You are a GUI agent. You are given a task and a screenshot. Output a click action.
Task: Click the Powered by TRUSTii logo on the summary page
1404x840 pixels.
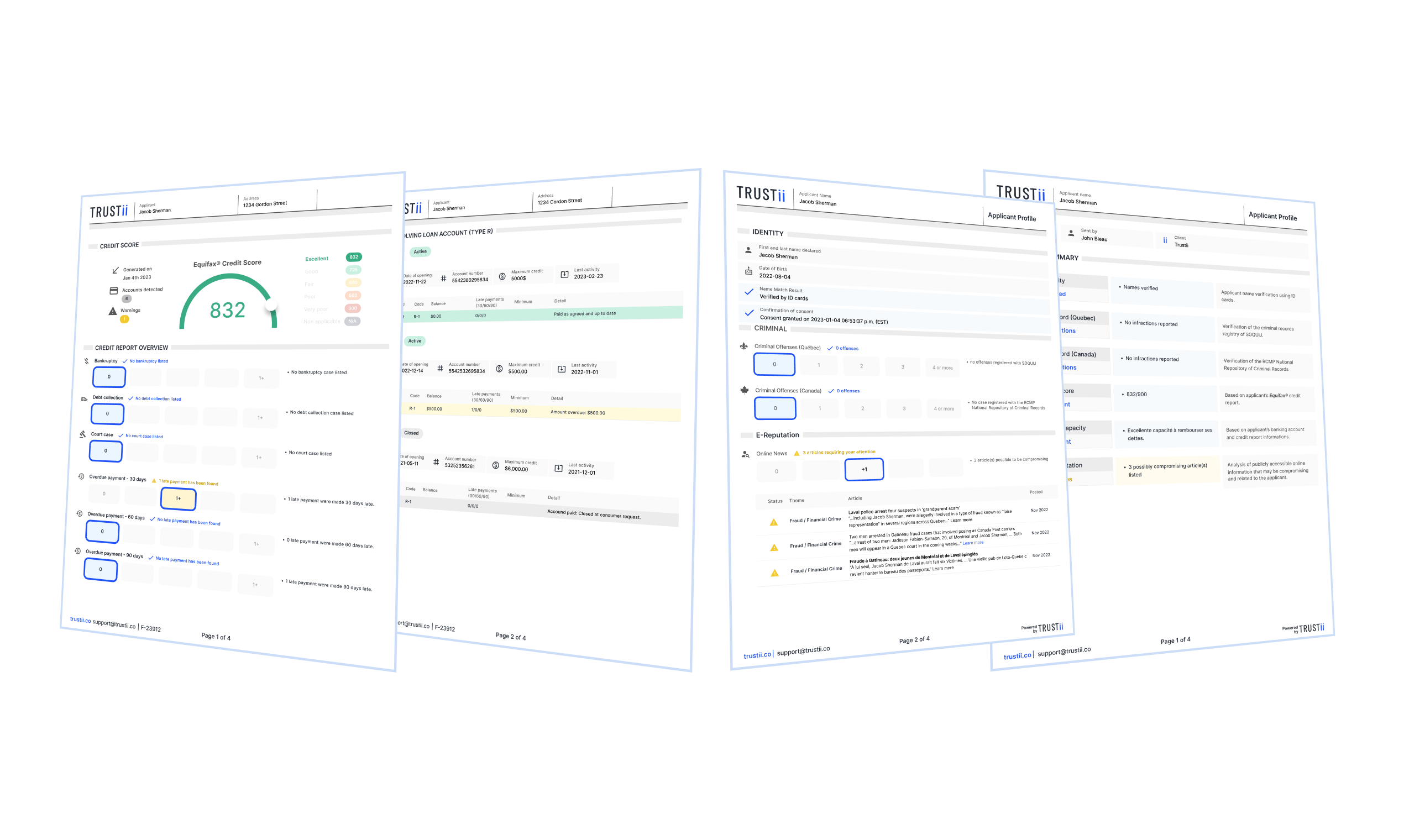[1303, 628]
